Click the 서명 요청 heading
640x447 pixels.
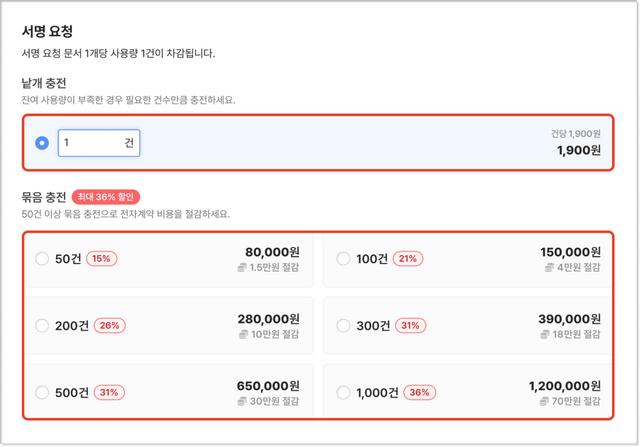[47, 31]
